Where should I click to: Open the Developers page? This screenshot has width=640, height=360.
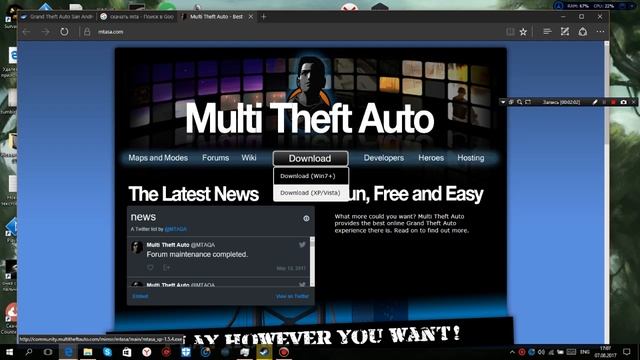coord(384,158)
